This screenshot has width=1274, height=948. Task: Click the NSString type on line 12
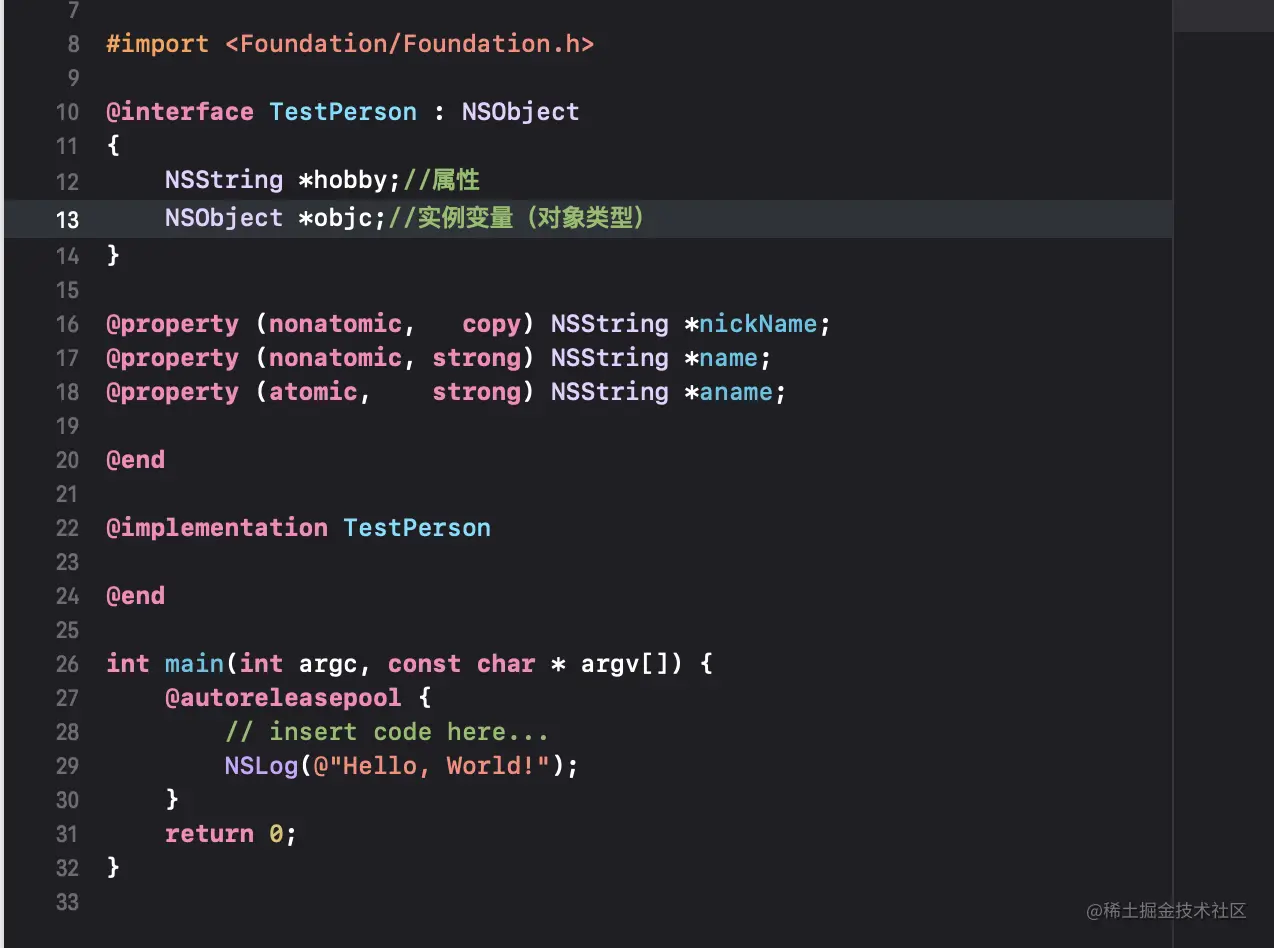224,180
